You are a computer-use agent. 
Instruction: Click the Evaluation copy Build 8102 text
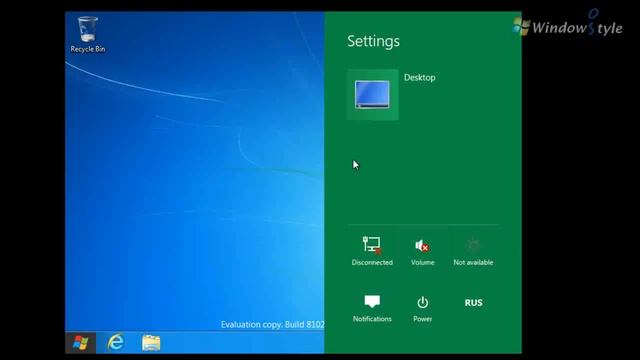click(x=272, y=324)
